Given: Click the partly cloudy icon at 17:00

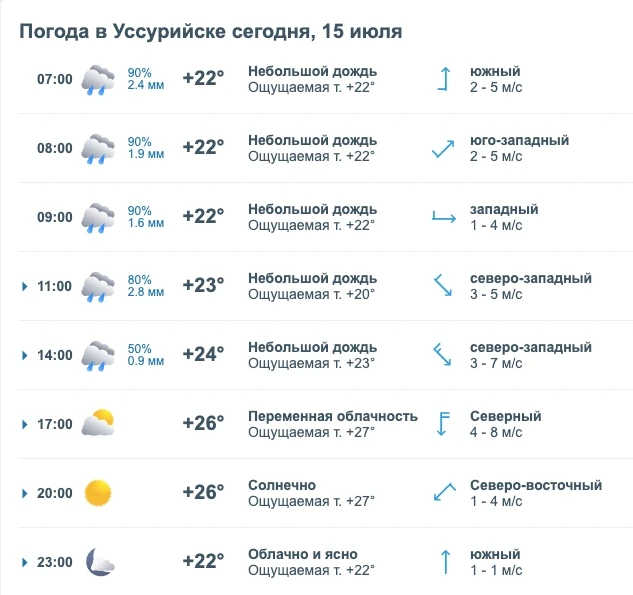Looking at the screenshot, I should point(98,423).
